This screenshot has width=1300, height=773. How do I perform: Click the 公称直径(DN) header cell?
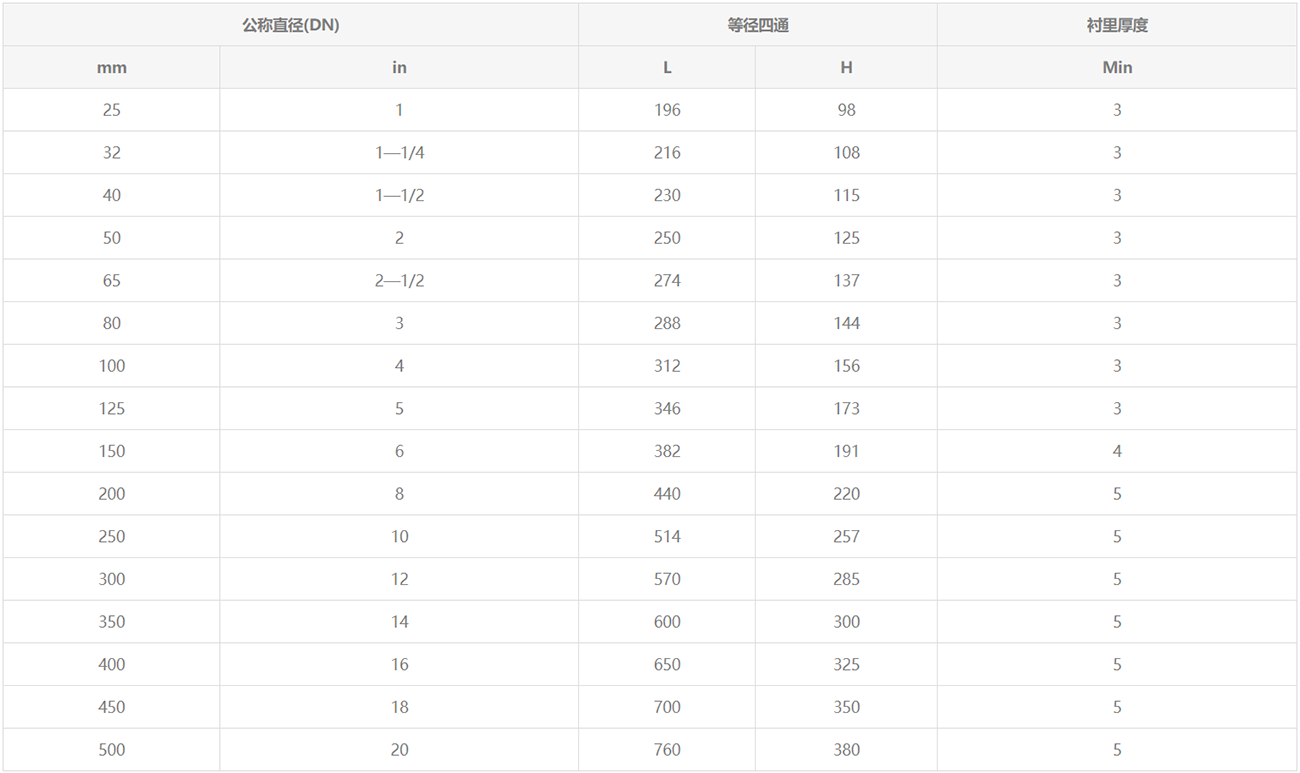290,25
